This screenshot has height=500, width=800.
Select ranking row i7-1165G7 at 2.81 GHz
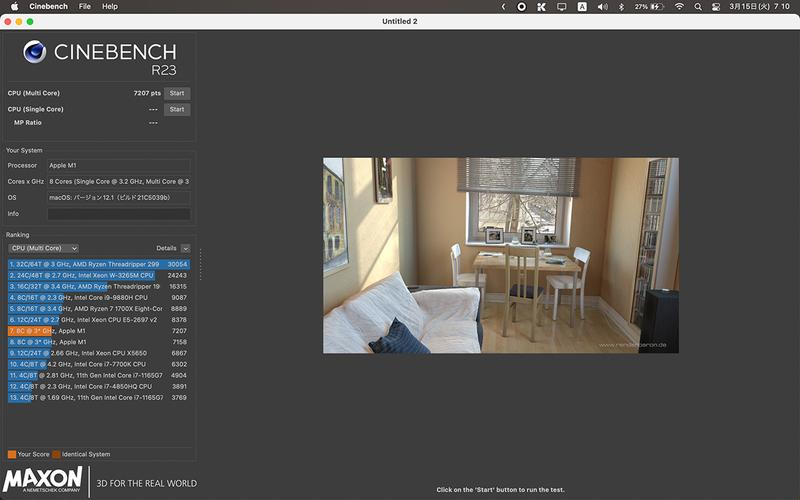pos(99,376)
